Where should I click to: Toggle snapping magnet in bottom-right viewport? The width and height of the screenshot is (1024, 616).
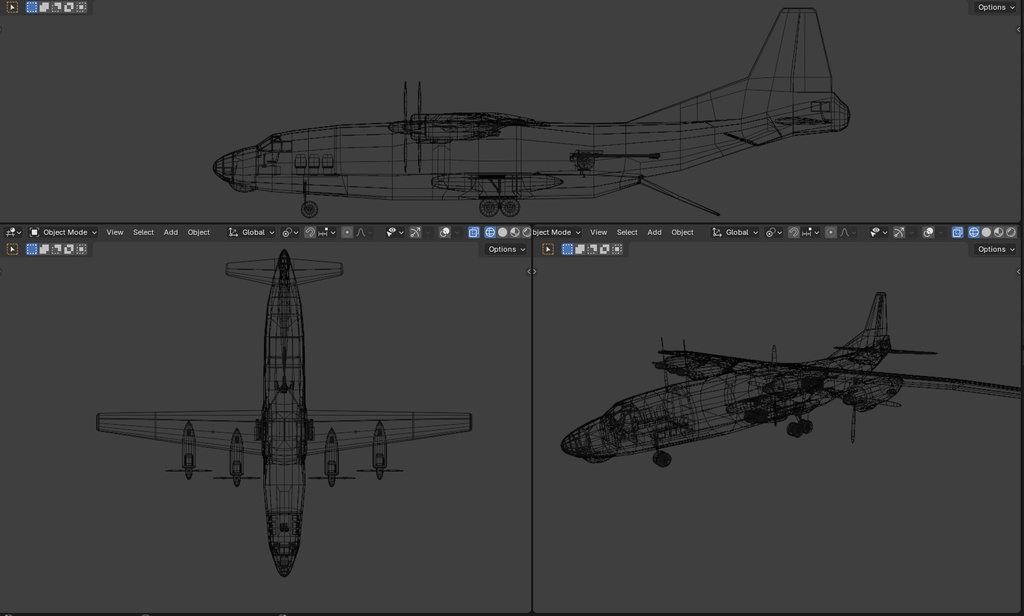[x=793, y=232]
